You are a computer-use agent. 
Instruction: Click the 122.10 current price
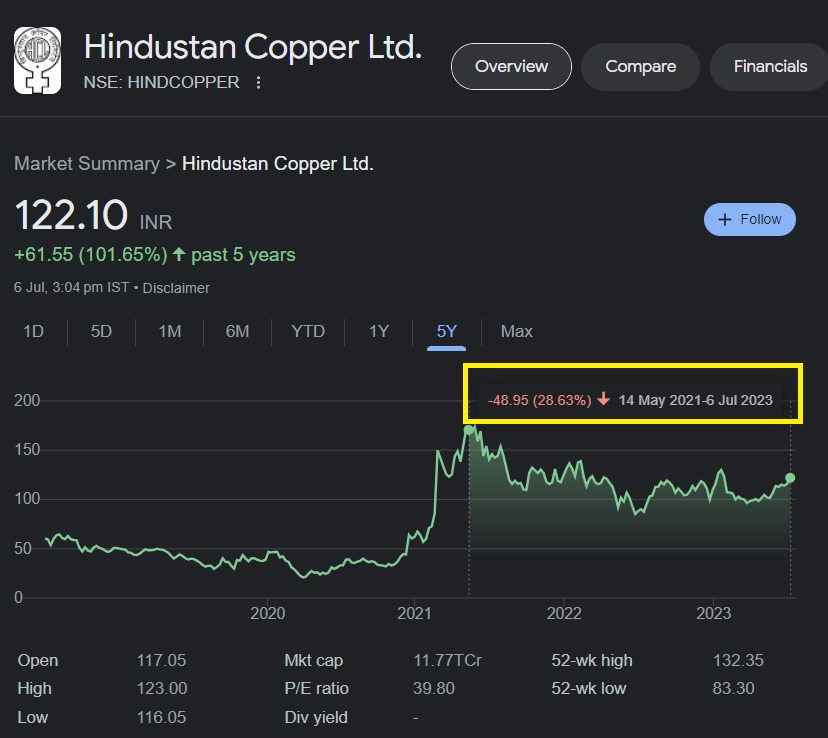pyautogui.click(x=71, y=215)
